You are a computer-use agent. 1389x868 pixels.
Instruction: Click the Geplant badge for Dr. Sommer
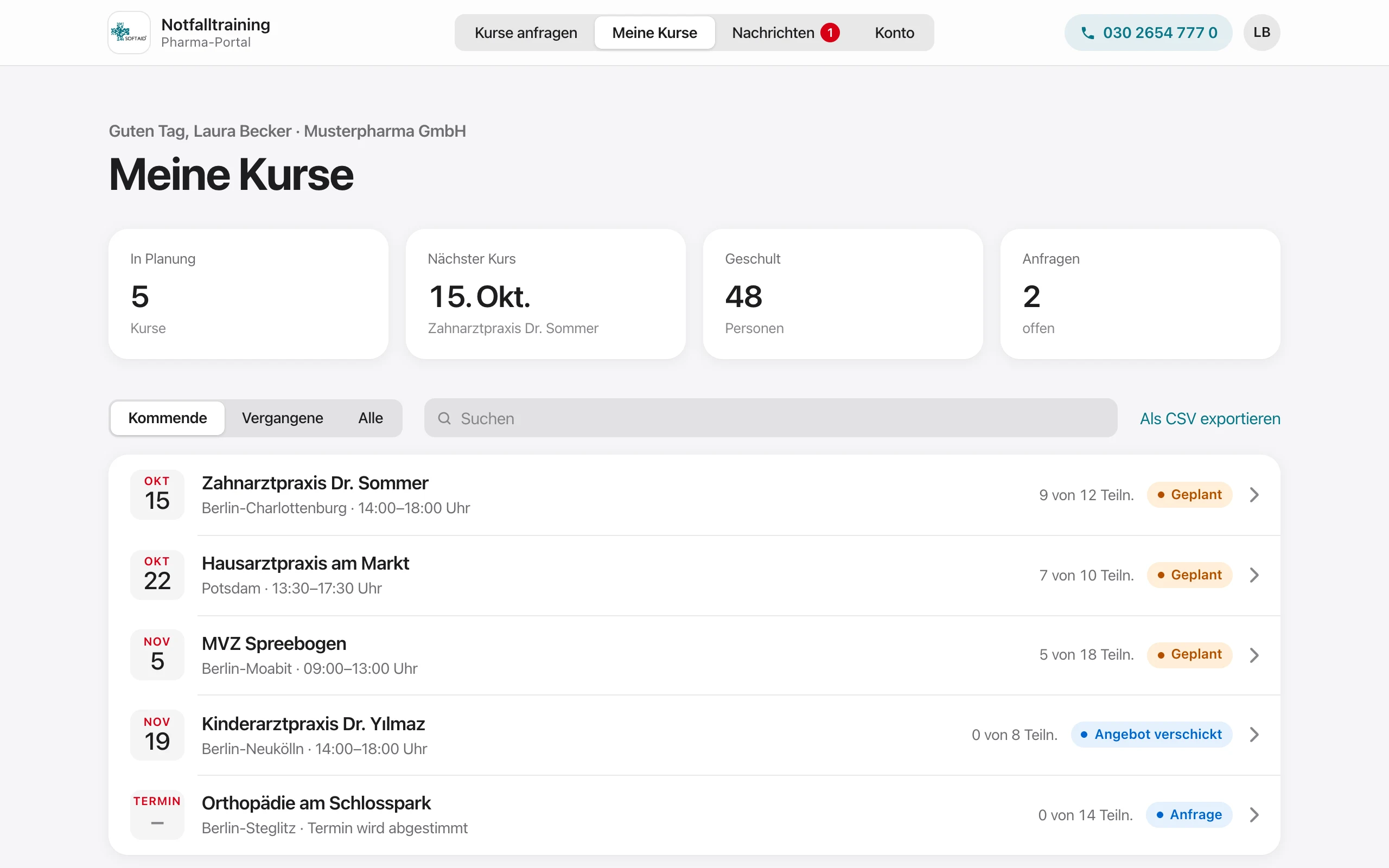(1189, 495)
